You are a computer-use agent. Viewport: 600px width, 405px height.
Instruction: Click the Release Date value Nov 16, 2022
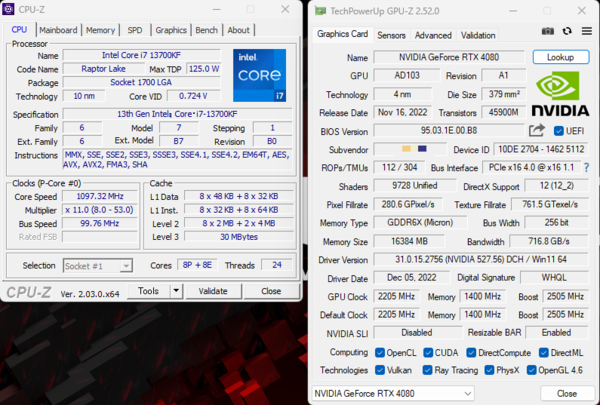tap(403, 112)
